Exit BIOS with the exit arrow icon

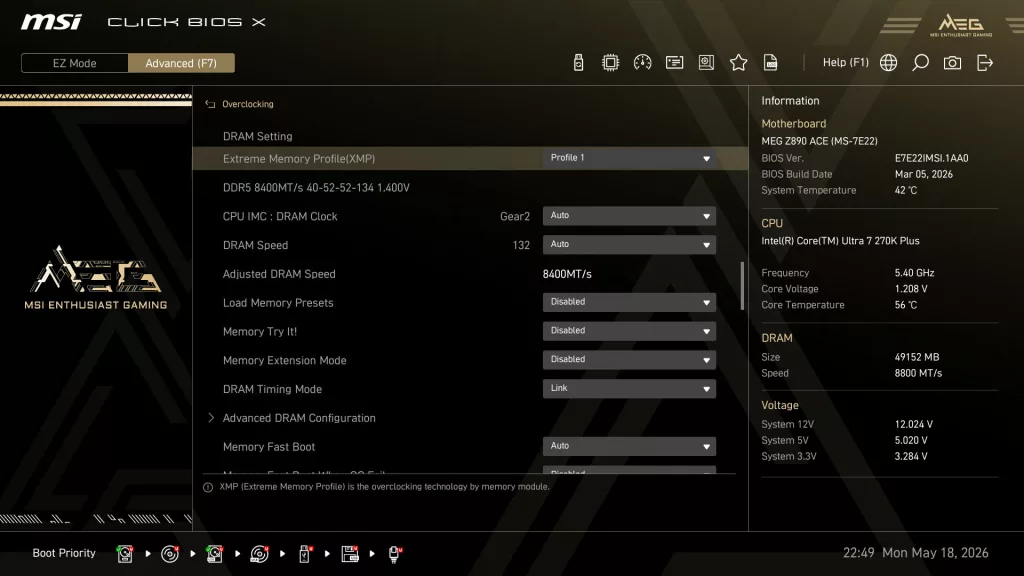click(x=984, y=63)
